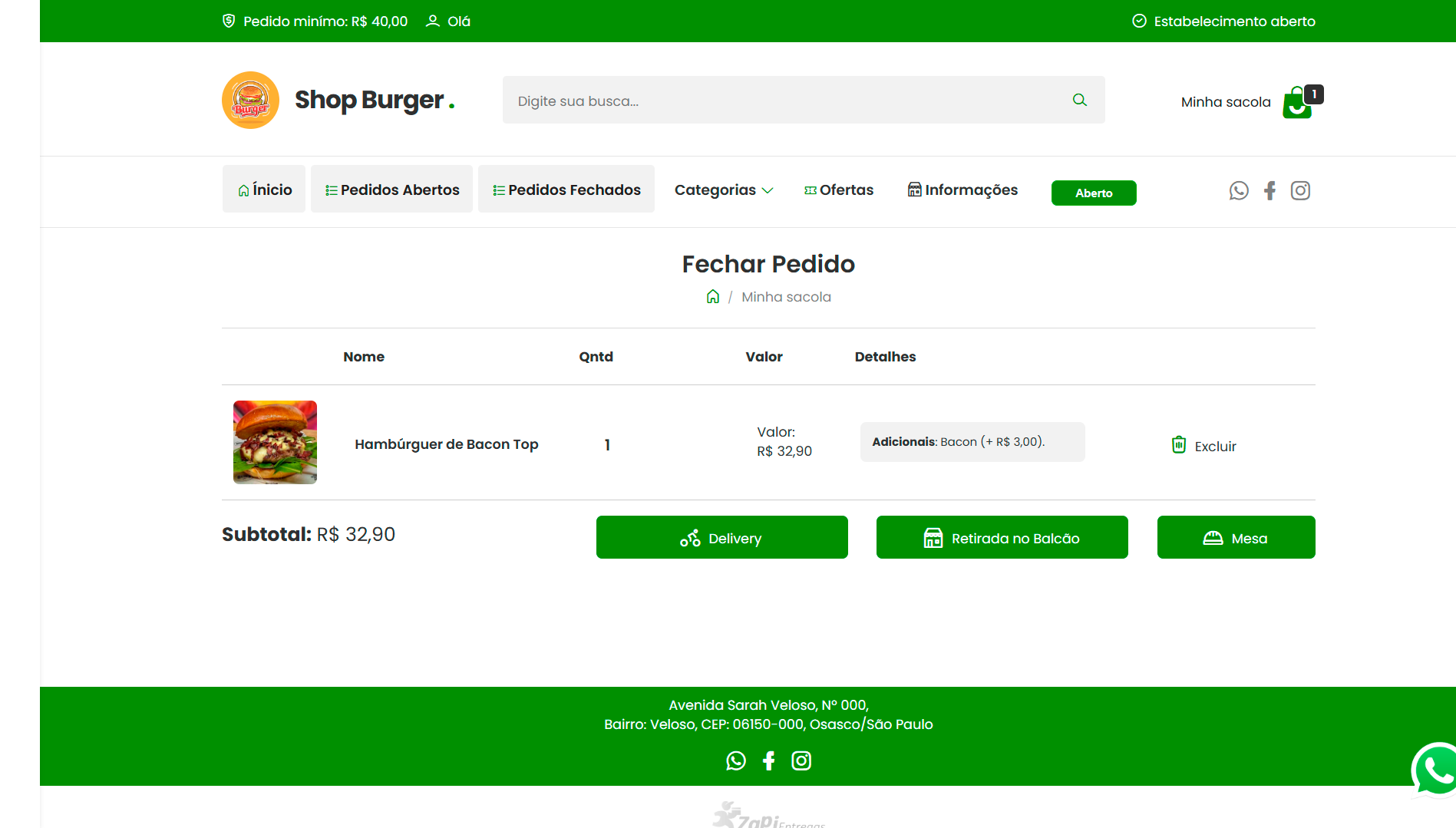Click the footer Instagram icon
This screenshot has height=828, width=1456.
[x=801, y=760]
